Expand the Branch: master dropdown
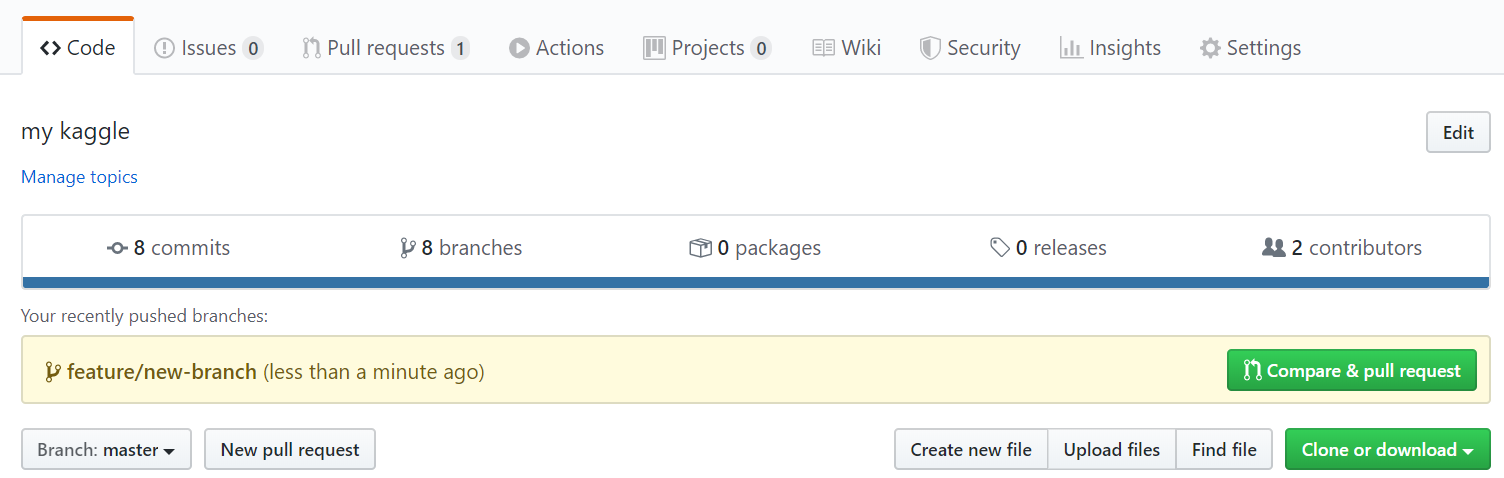The width and height of the screenshot is (1504, 478). tap(106, 450)
